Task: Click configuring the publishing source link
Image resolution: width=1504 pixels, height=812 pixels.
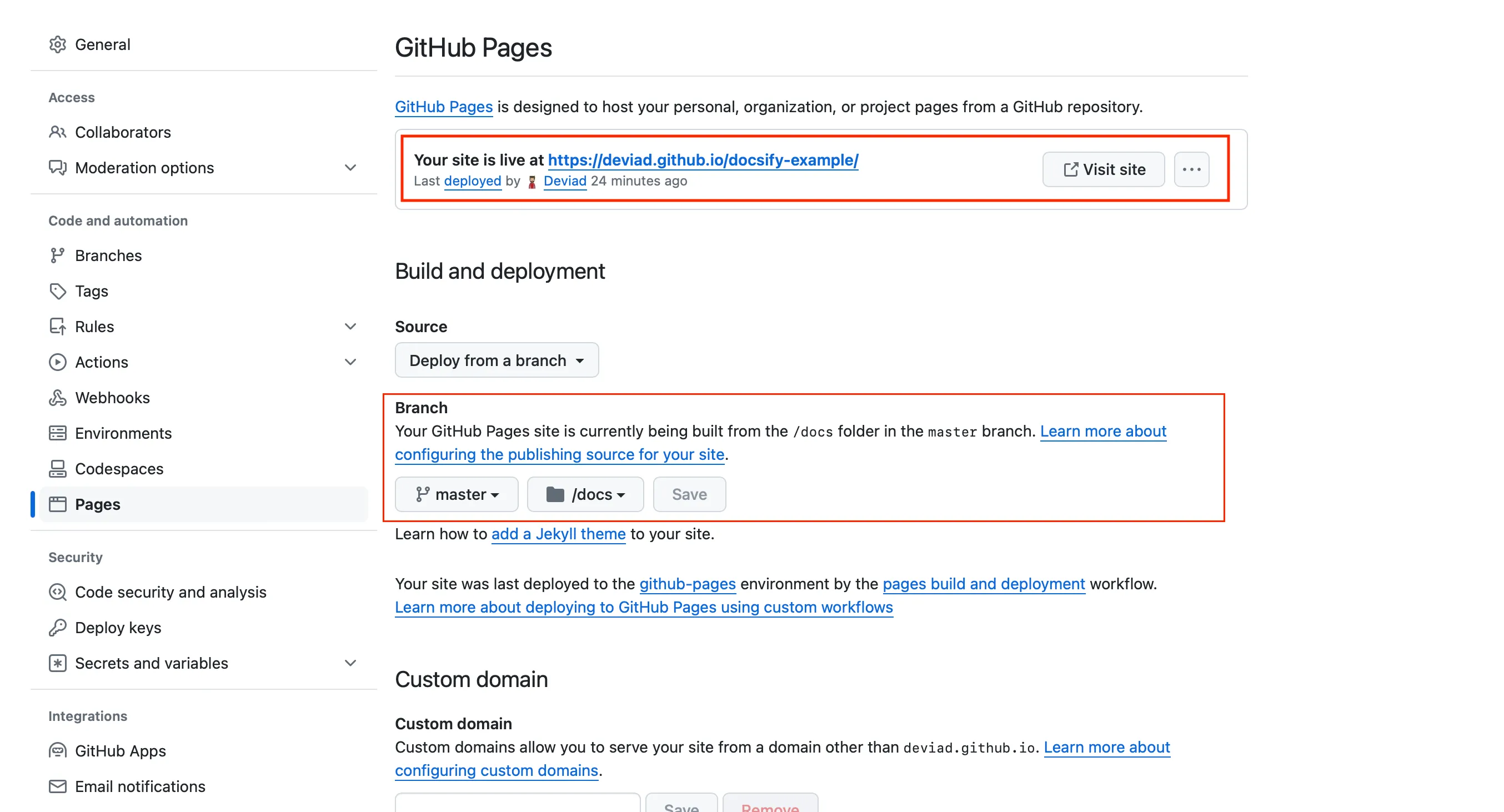Action: [559, 454]
